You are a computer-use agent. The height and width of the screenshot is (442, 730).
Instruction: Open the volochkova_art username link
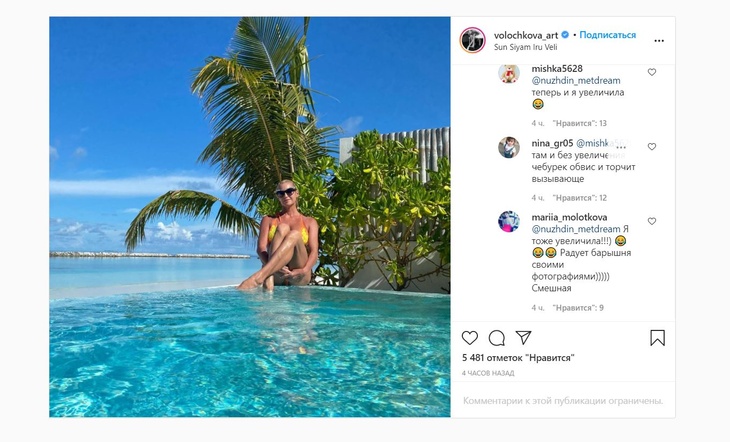click(524, 35)
